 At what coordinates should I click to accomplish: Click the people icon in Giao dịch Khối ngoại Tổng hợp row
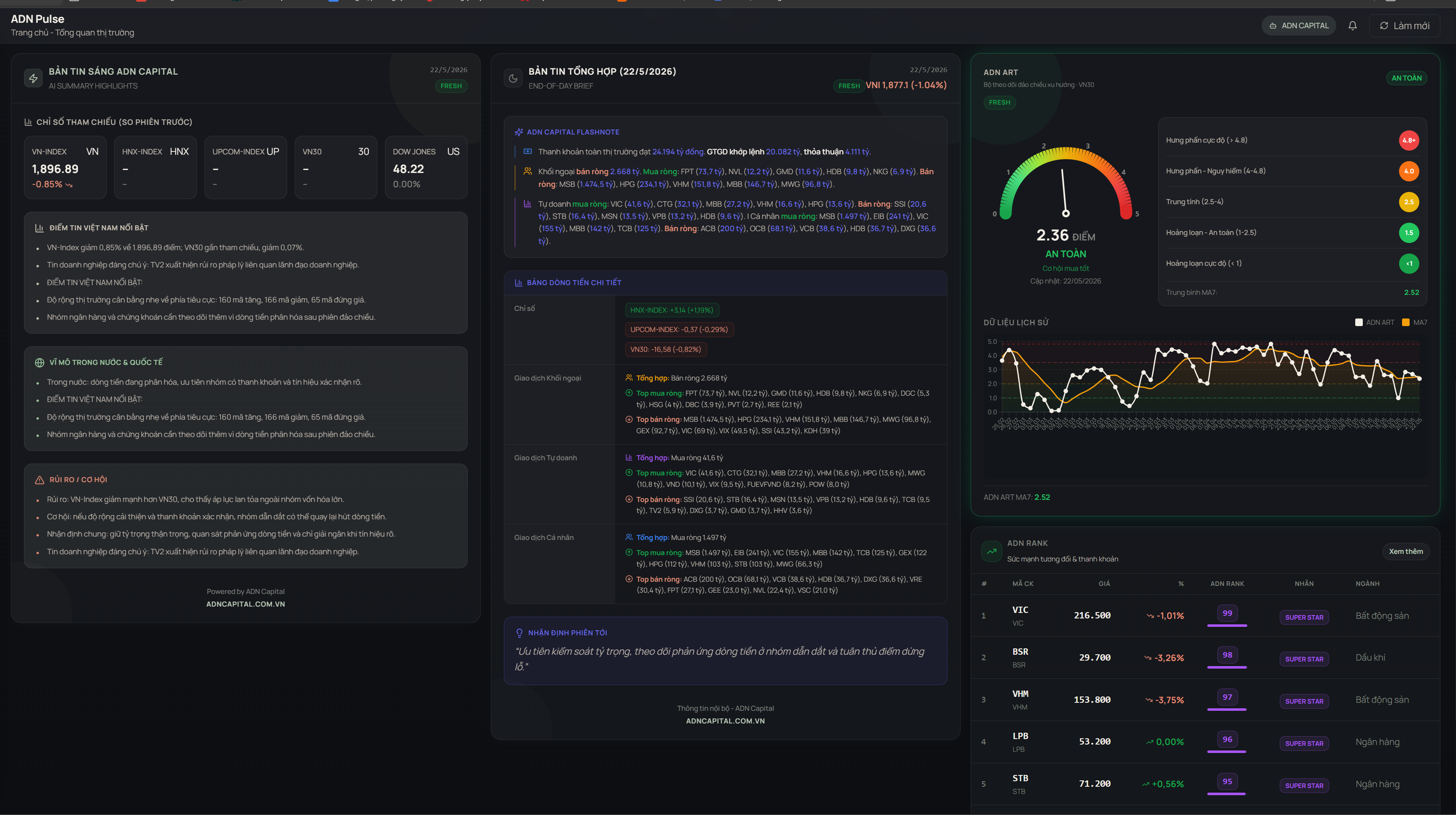[629, 378]
